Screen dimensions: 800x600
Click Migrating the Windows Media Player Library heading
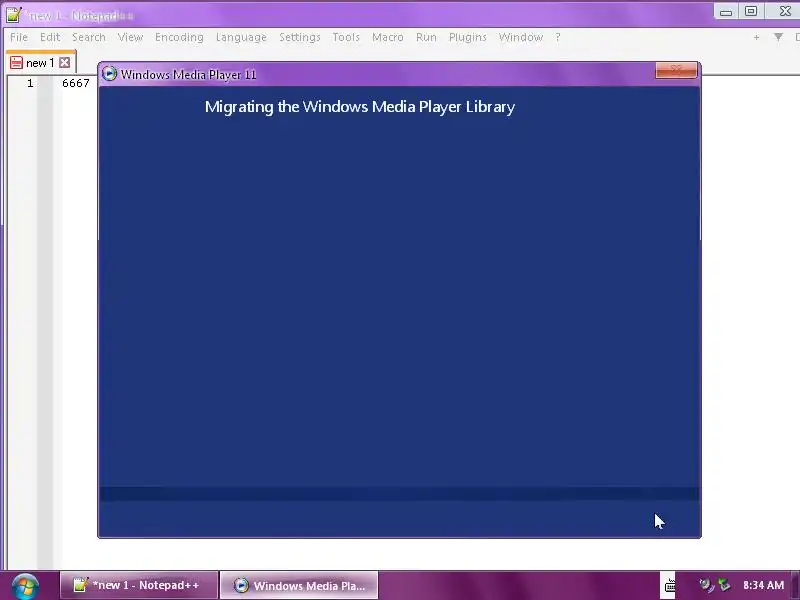coord(360,107)
